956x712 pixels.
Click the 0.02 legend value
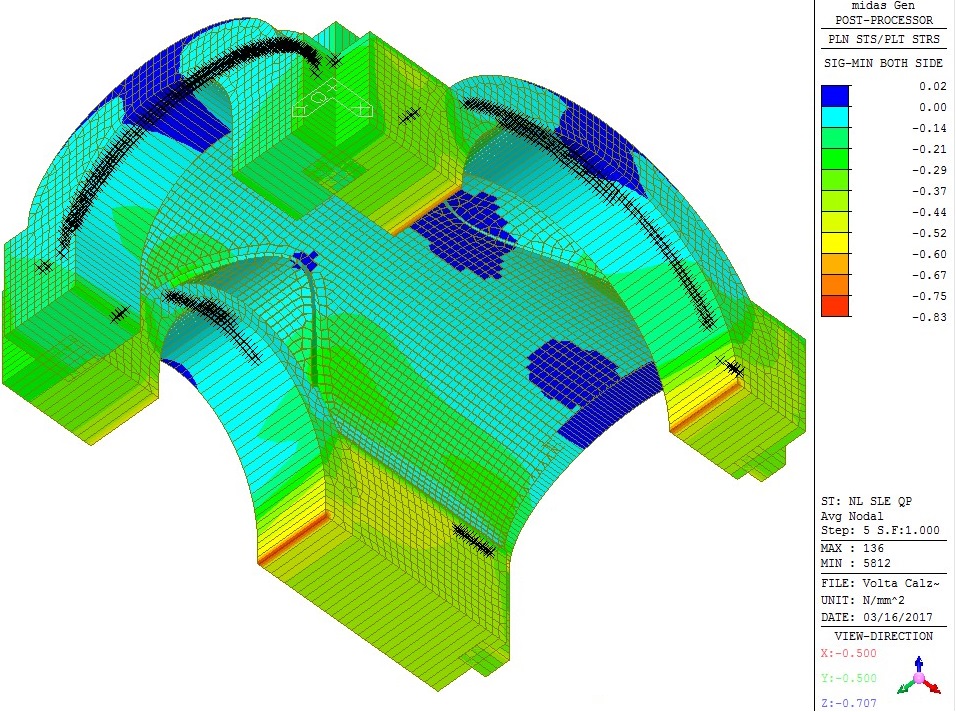[933, 86]
